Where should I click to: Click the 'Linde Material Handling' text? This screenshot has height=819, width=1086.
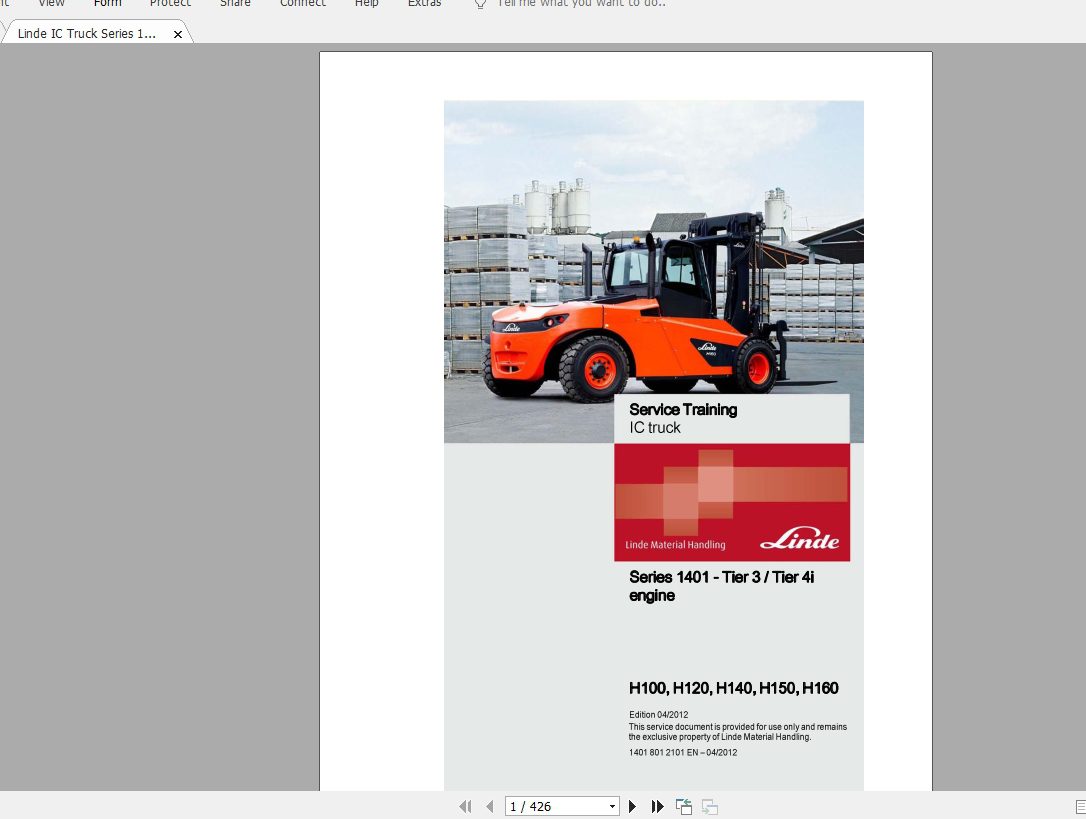click(675, 545)
